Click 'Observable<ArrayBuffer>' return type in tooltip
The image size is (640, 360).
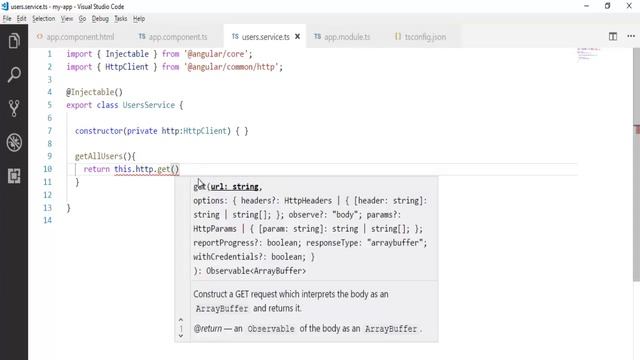point(256,271)
